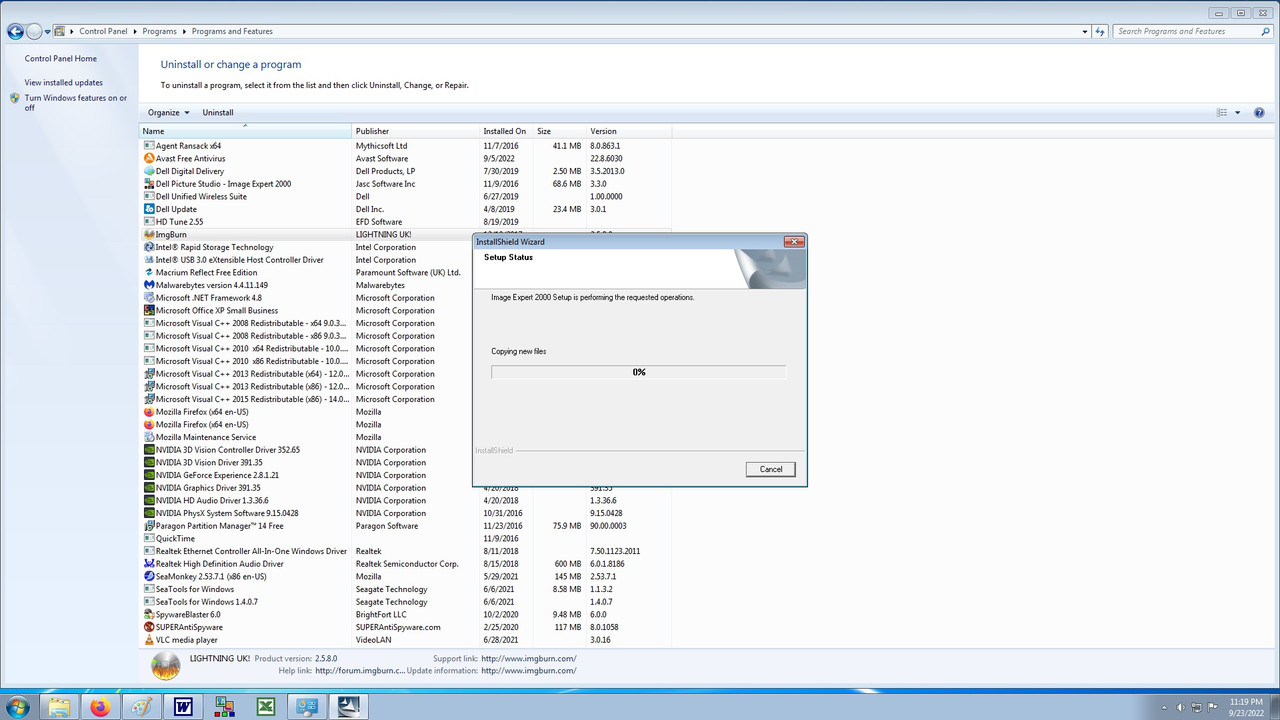
Task: Click the Windows Start orb
Action: pos(18,707)
